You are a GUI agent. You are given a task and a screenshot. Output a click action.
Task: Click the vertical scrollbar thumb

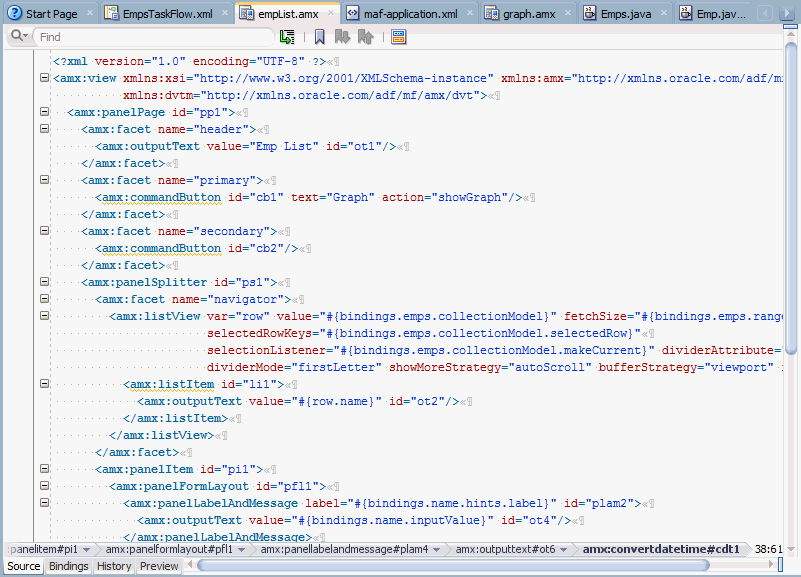click(x=791, y=198)
